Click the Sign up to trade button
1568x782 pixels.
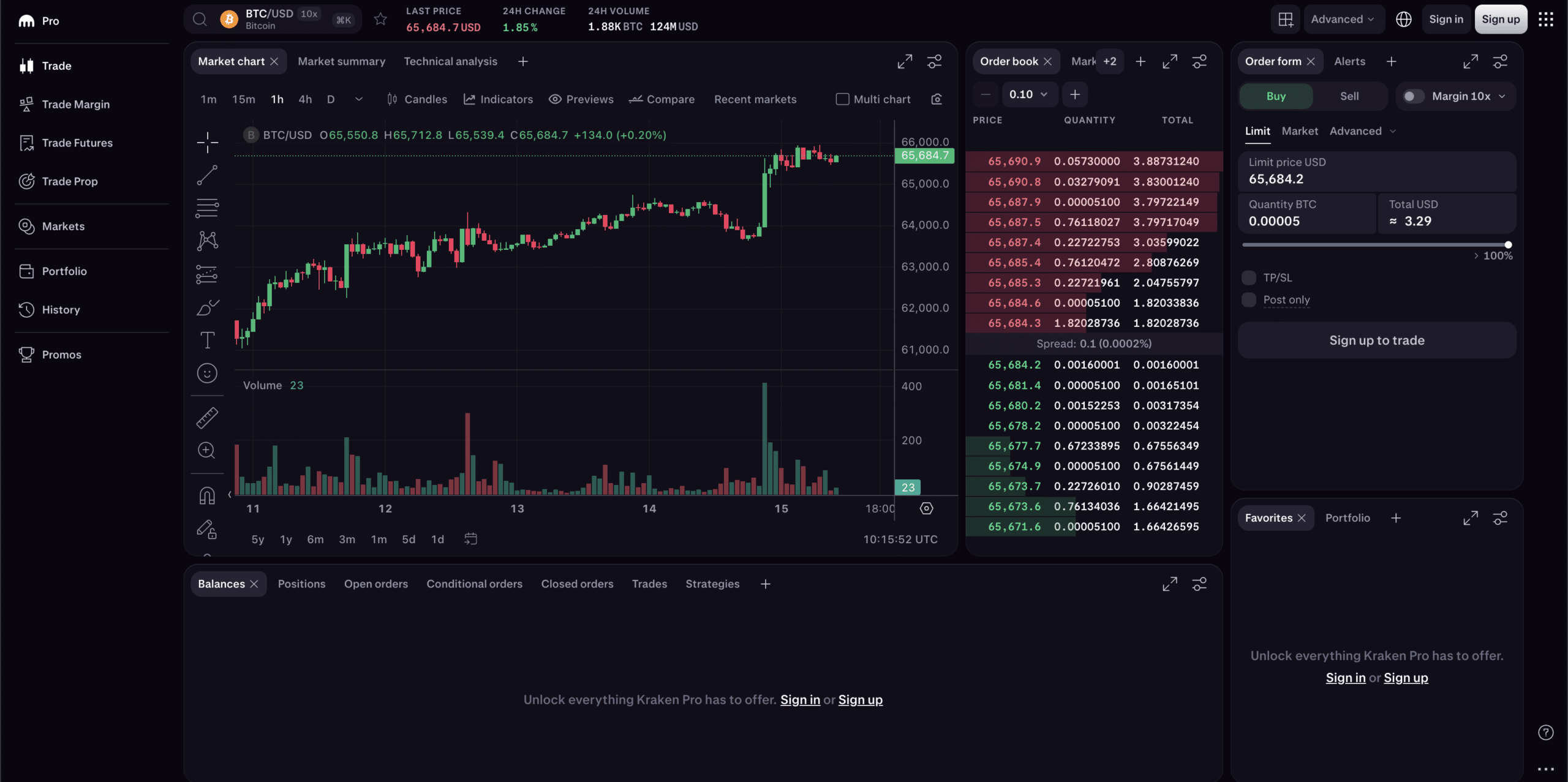click(x=1376, y=340)
